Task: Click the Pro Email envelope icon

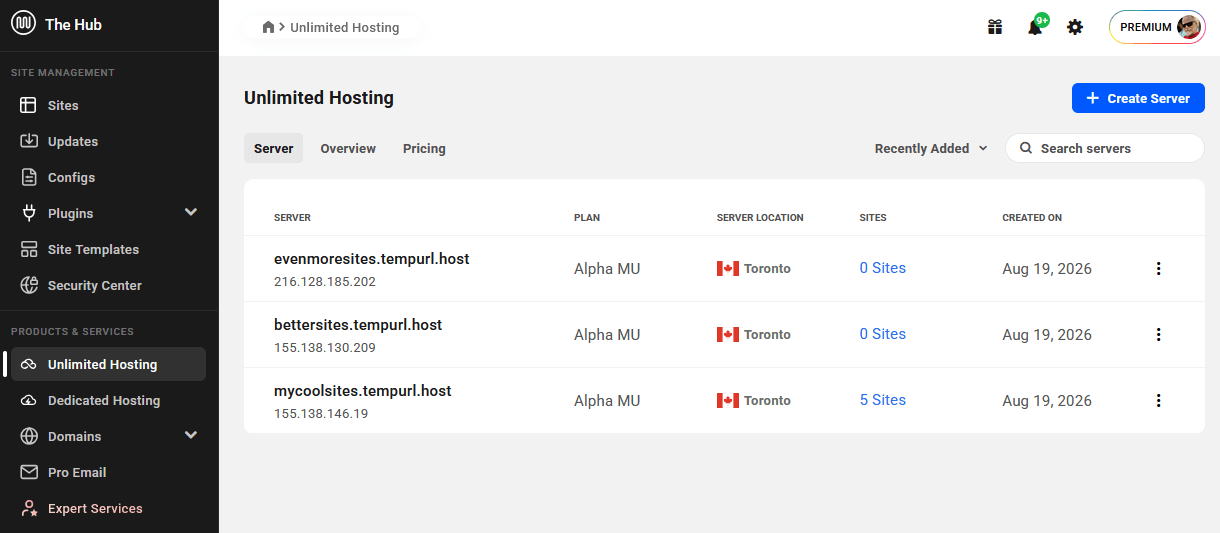Action: pos(29,472)
